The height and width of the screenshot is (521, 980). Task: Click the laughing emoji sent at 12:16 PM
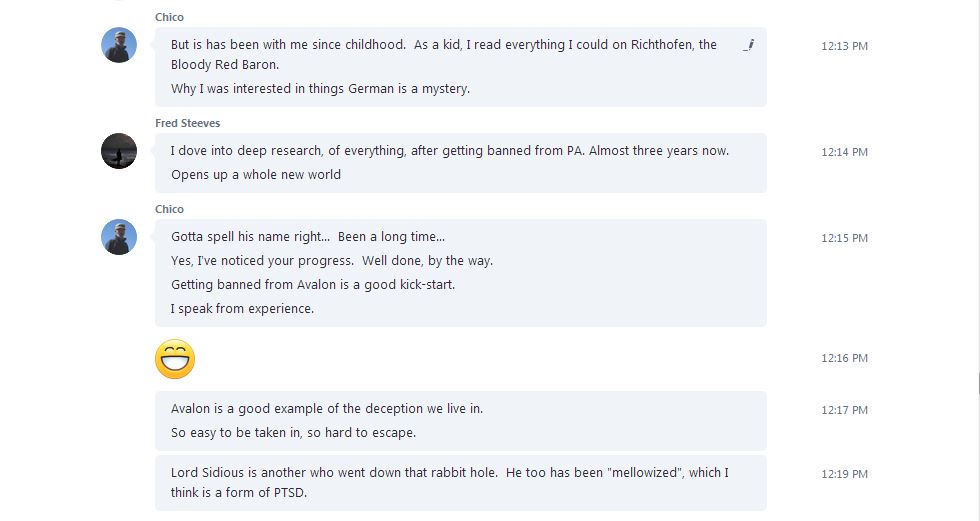pyautogui.click(x=175, y=359)
